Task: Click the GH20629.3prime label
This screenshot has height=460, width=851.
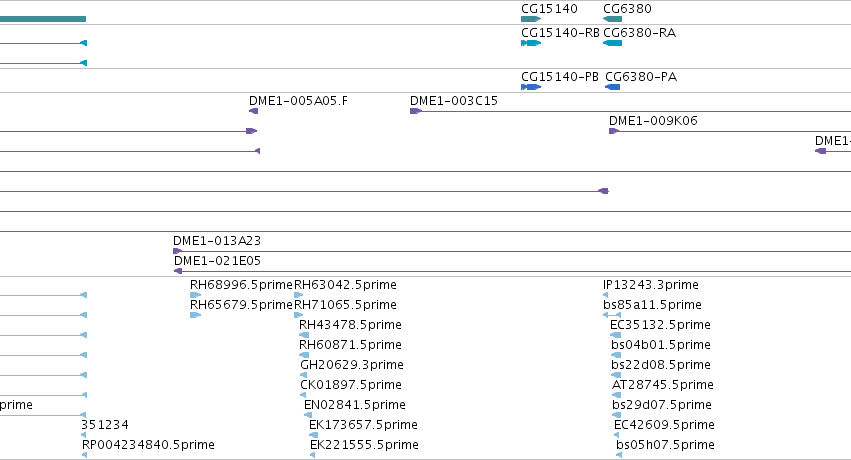Action: (352, 365)
